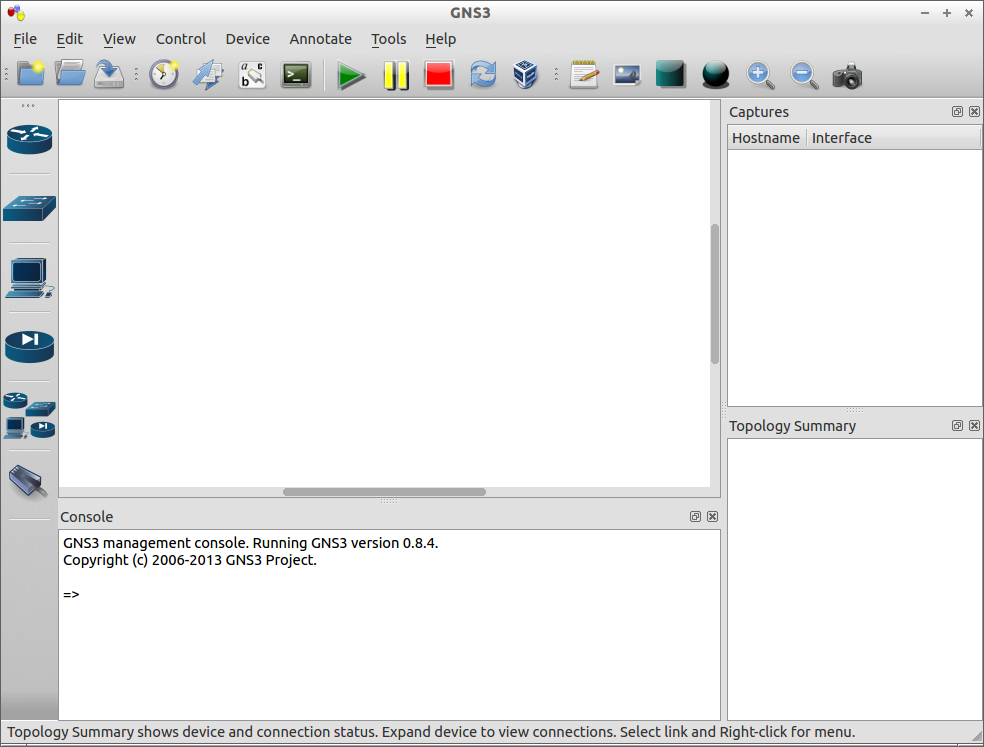984x747 pixels.
Task: Click the workspace vertical scrollbar handle
Action: [715, 294]
